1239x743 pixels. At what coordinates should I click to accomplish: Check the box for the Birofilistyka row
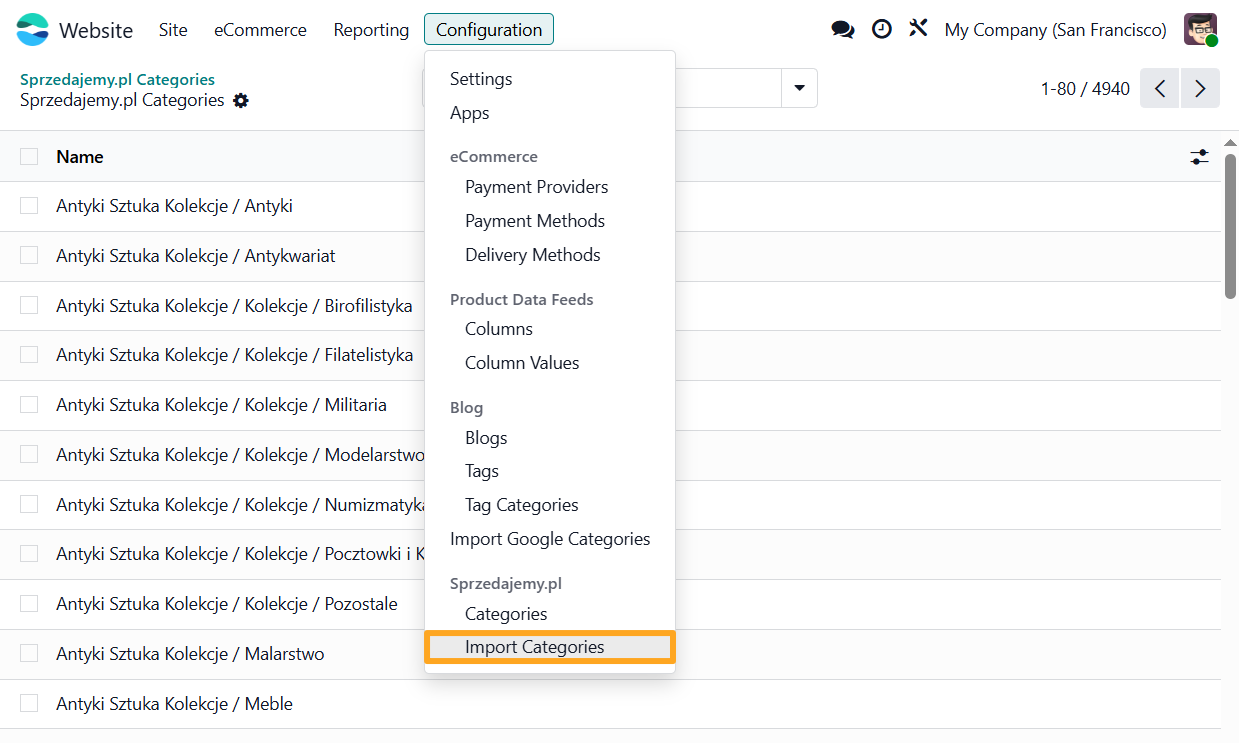[x=29, y=305]
